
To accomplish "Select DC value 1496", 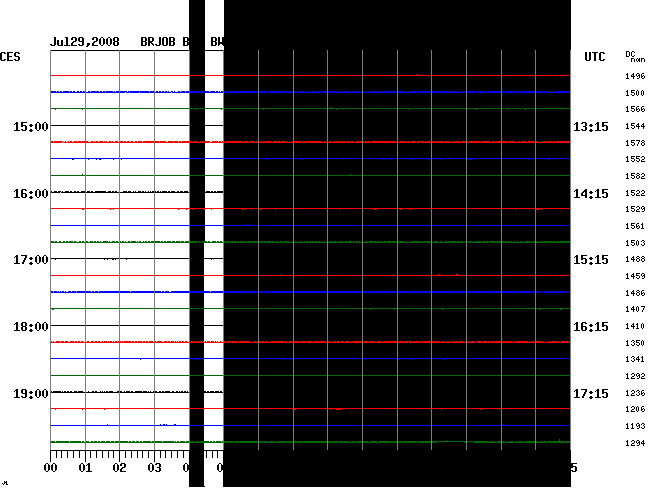I will pos(635,76).
